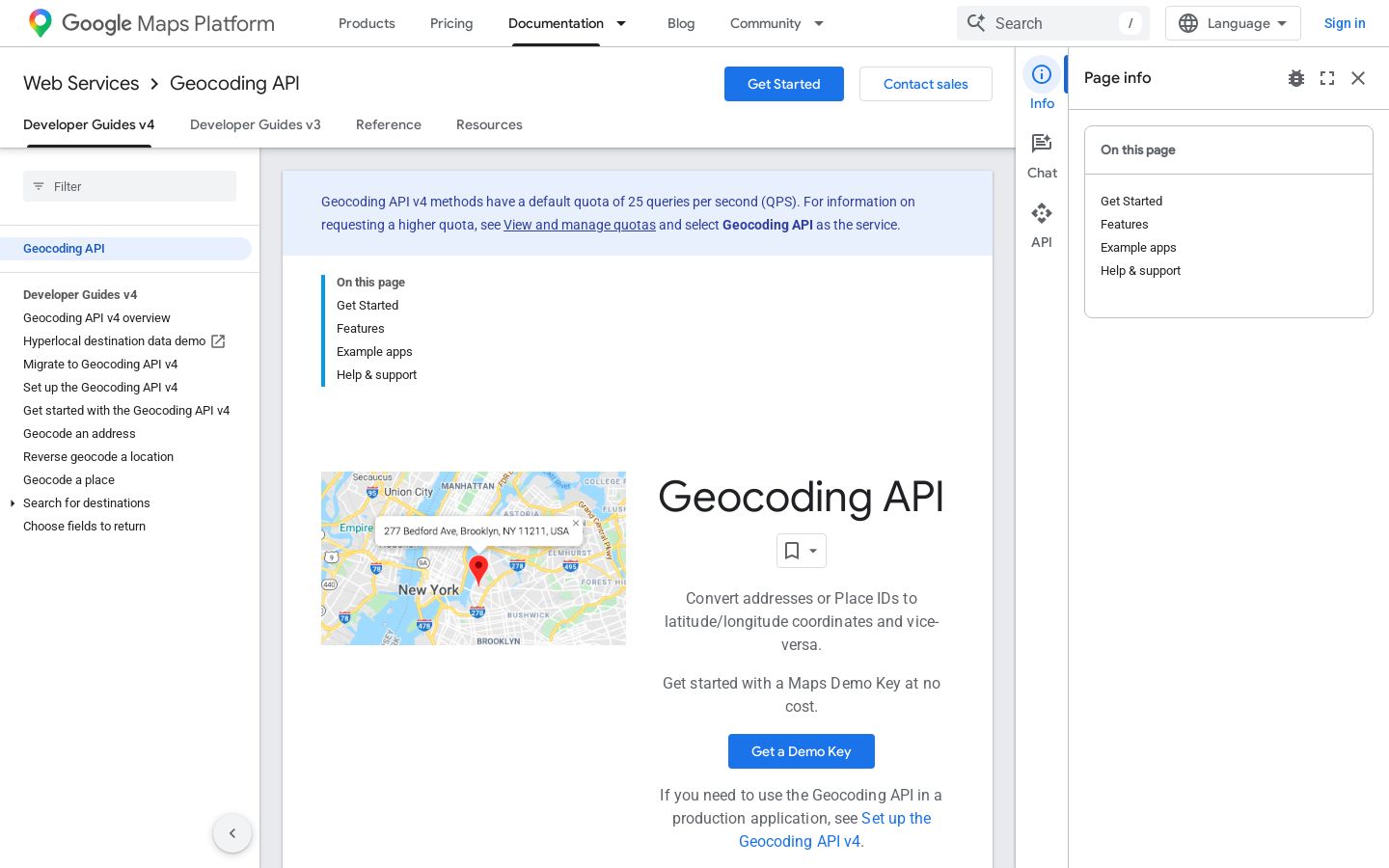The height and width of the screenshot is (868, 1389).
Task: Click Example apps in Page info panel
Action: point(1138,248)
